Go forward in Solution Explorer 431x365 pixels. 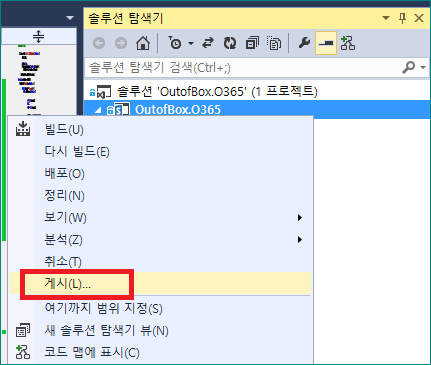pos(121,43)
